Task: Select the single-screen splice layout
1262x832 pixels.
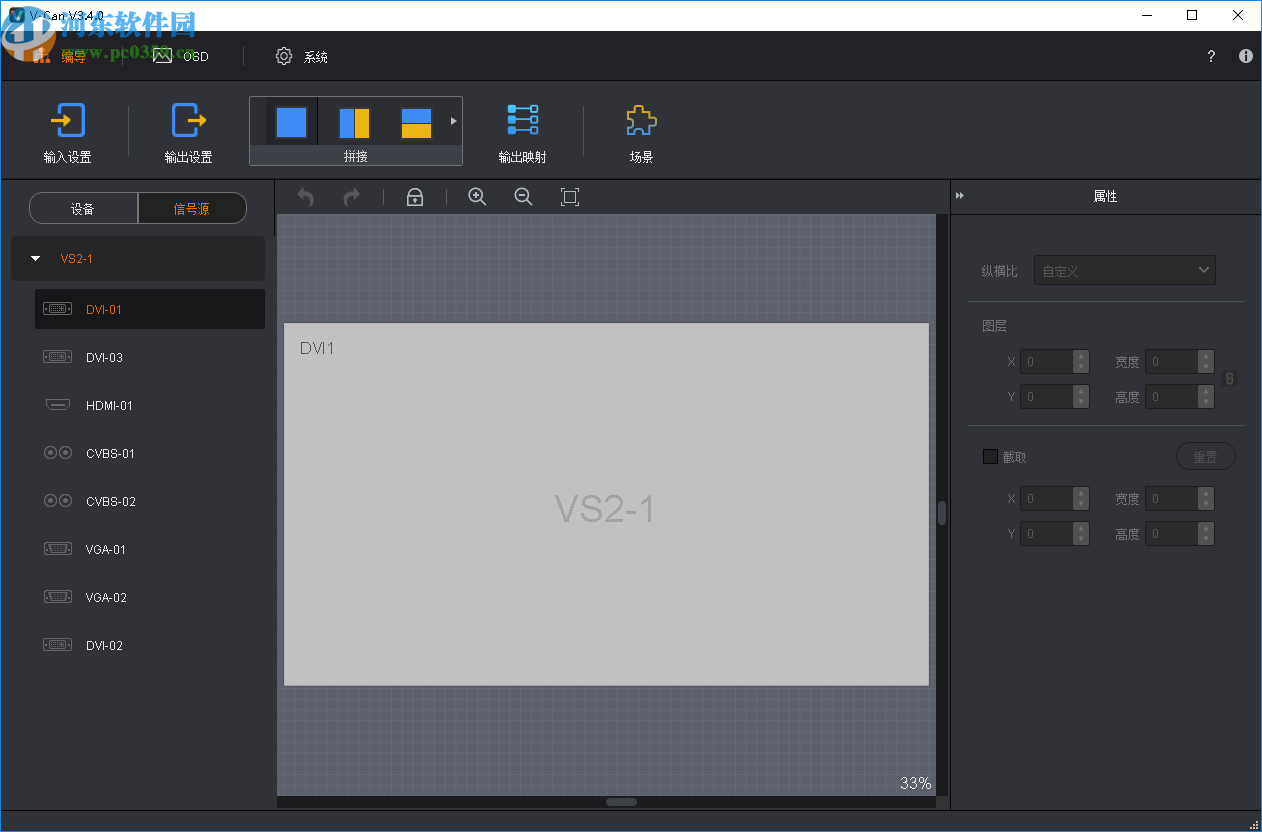Action: (x=291, y=122)
